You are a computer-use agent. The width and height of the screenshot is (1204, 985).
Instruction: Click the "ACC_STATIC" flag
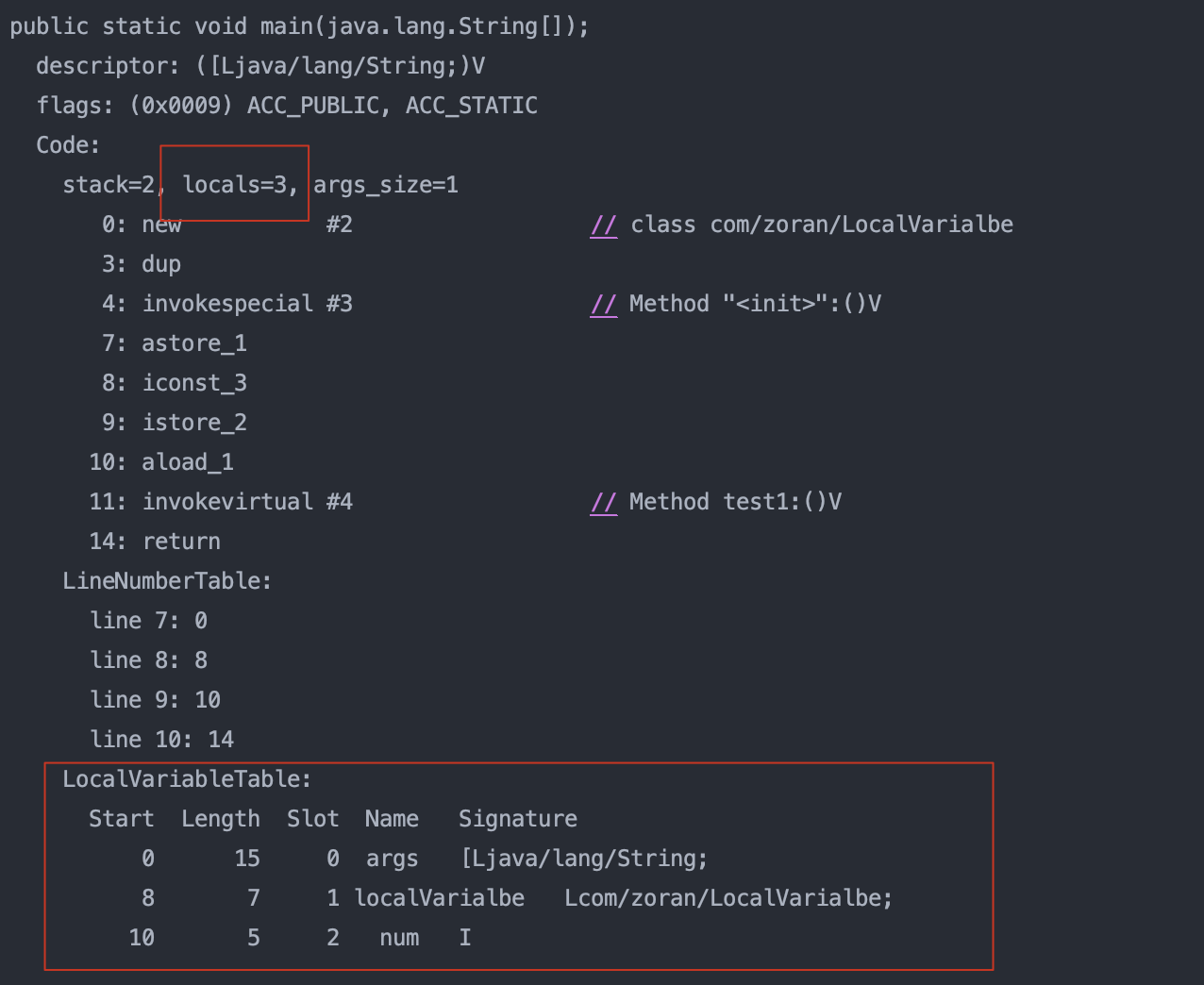pos(471,106)
